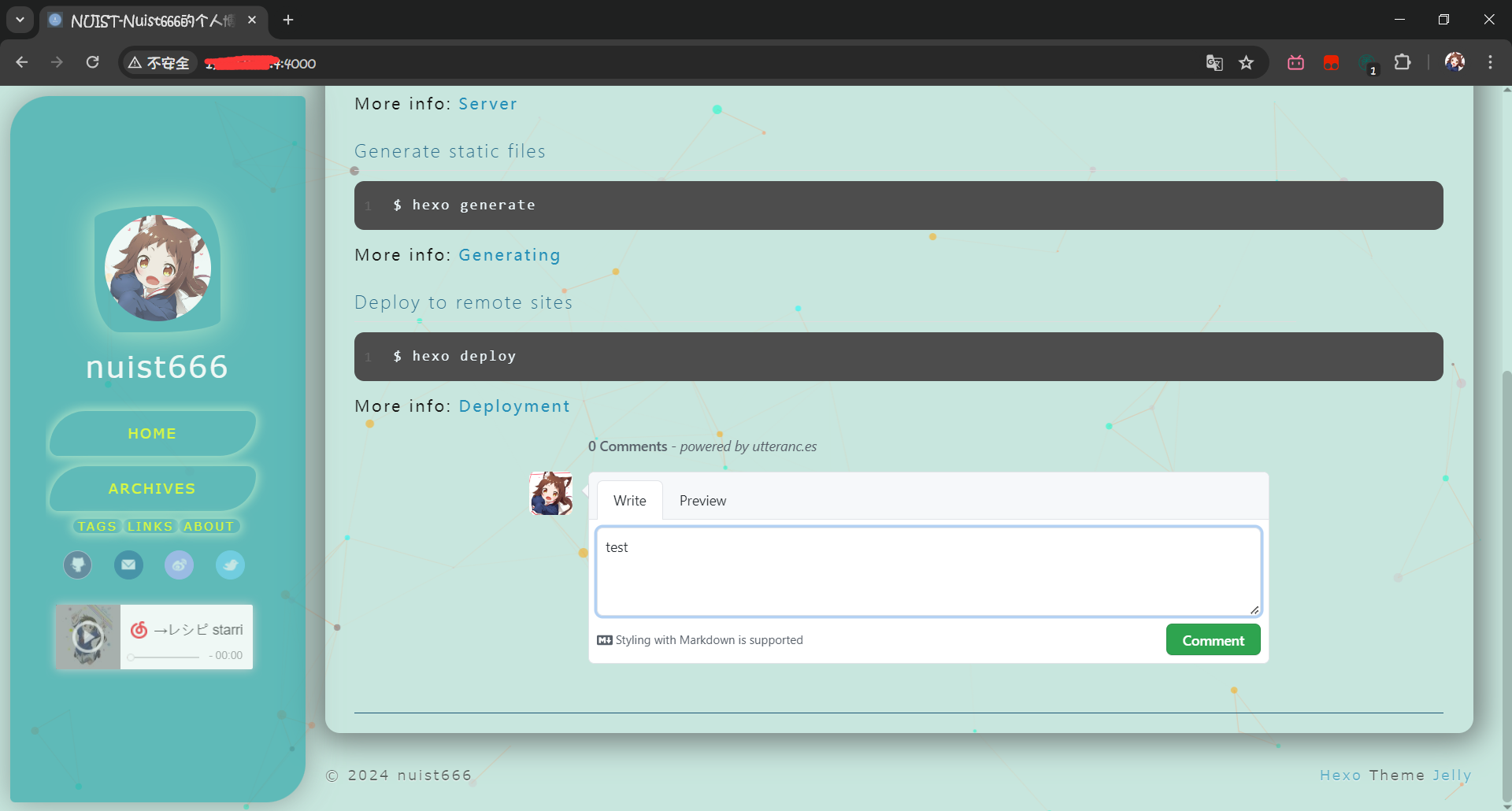Click the music player progress bar
Viewport: 1512px width, 811px height.
click(x=164, y=657)
